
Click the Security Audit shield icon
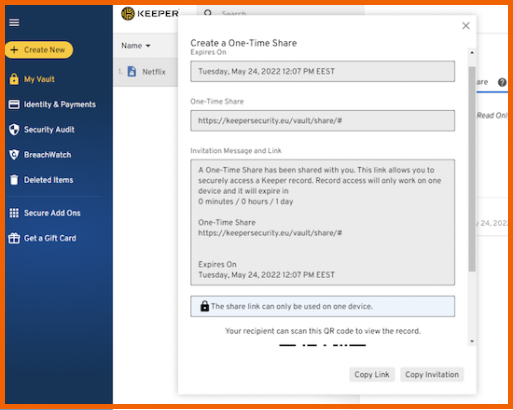pos(14,130)
